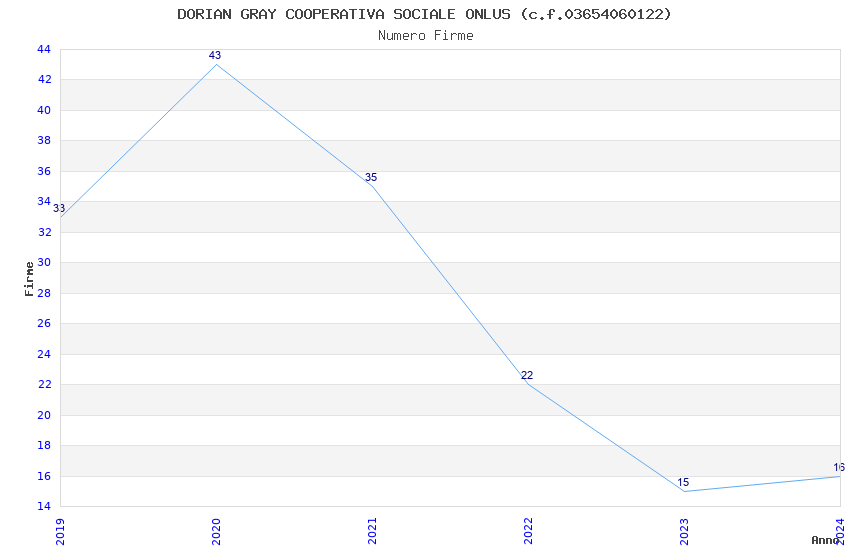Click the data label 43 at 2020
The height and width of the screenshot is (550, 850).
215,55
